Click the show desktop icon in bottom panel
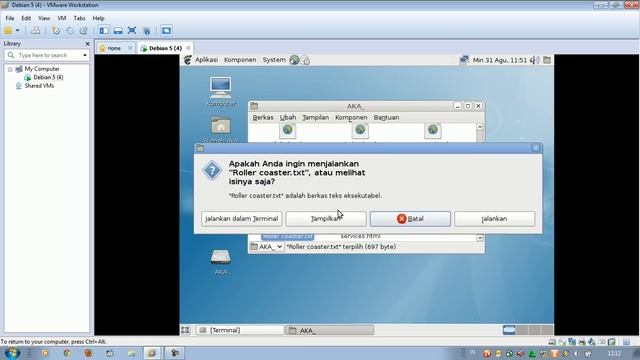 (x=185, y=330)
